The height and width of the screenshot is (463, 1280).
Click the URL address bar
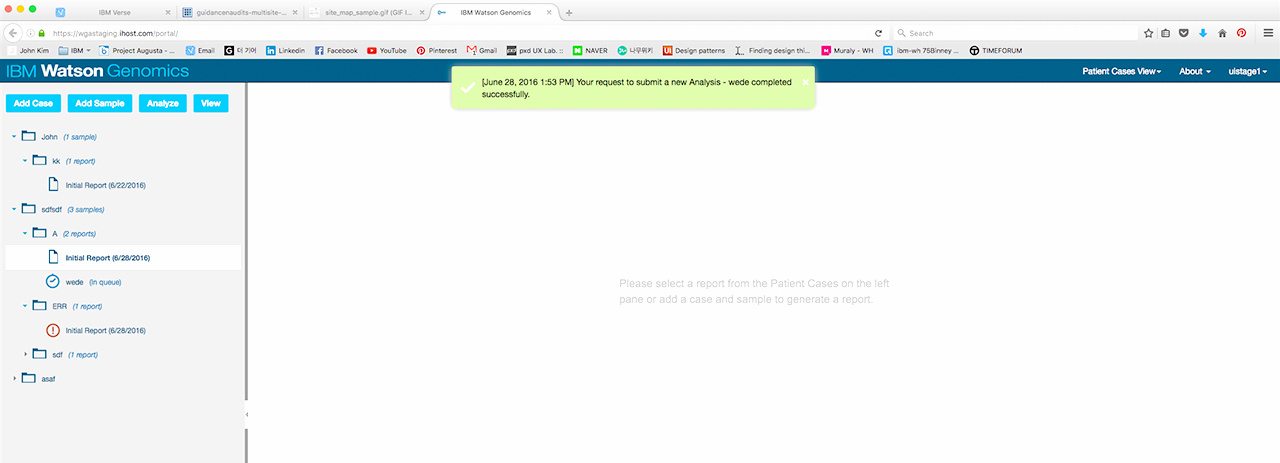coord(460,33)
